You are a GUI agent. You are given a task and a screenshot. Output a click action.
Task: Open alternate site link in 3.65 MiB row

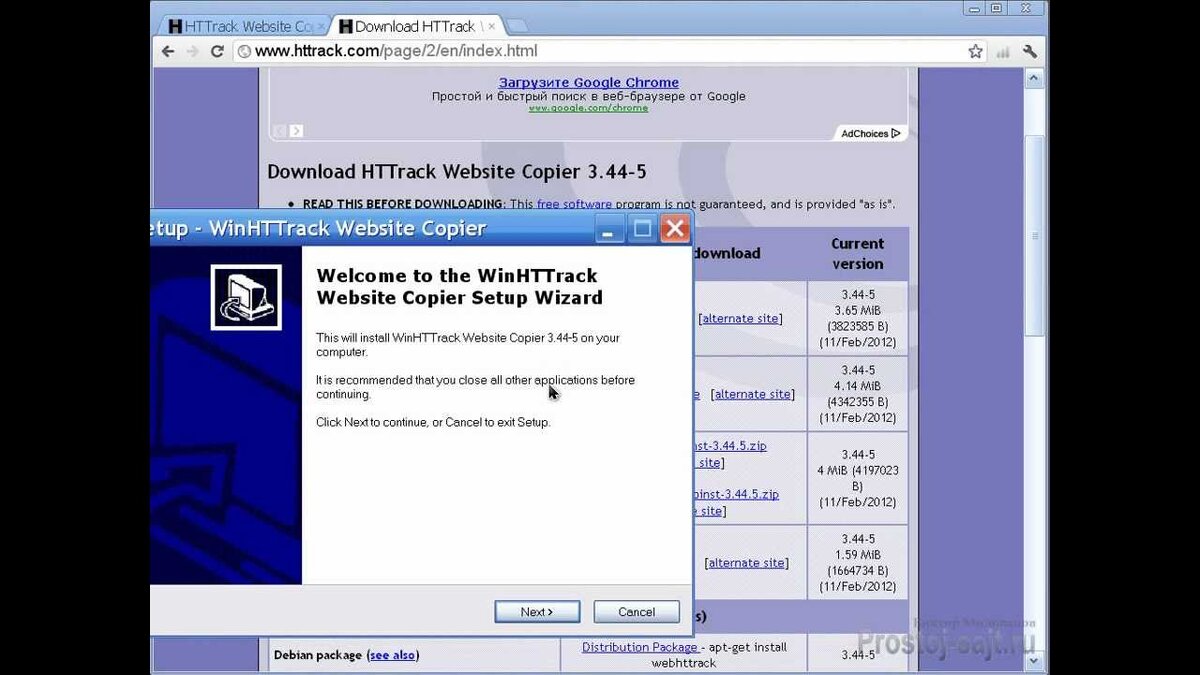point(741,318)
